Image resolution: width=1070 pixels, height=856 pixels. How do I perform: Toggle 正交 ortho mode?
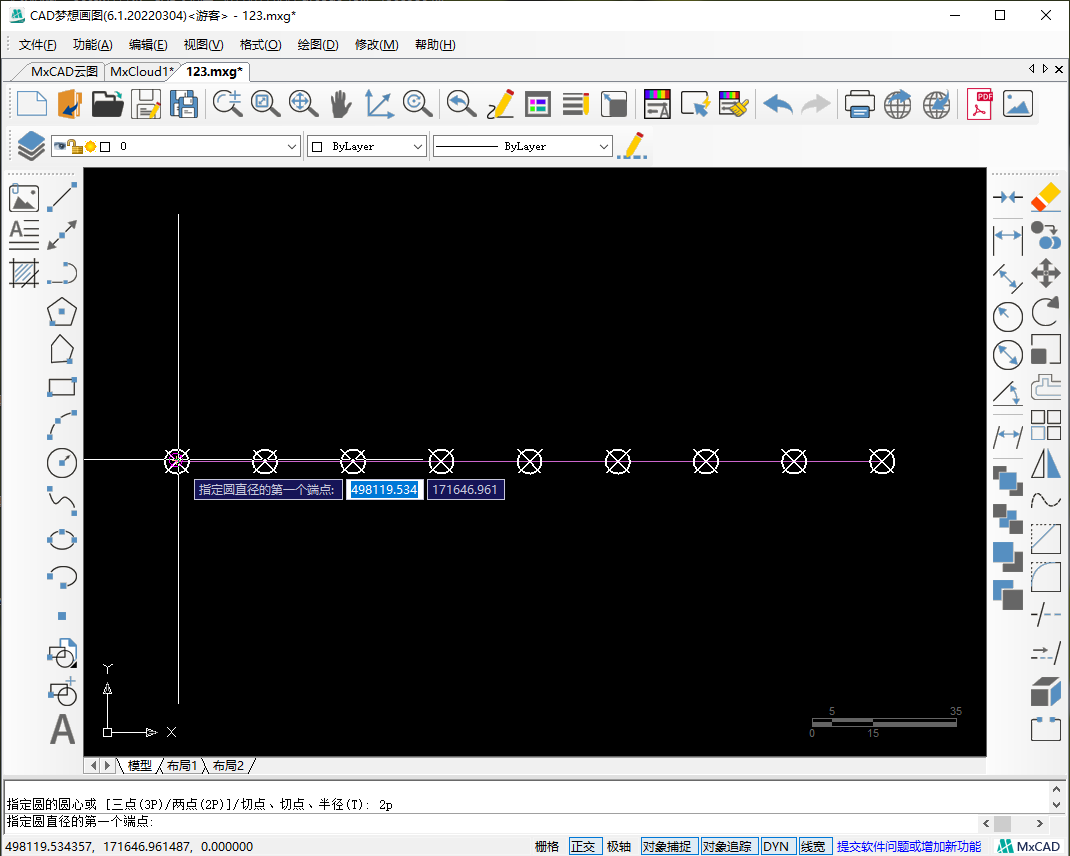[x=583, y=846]
